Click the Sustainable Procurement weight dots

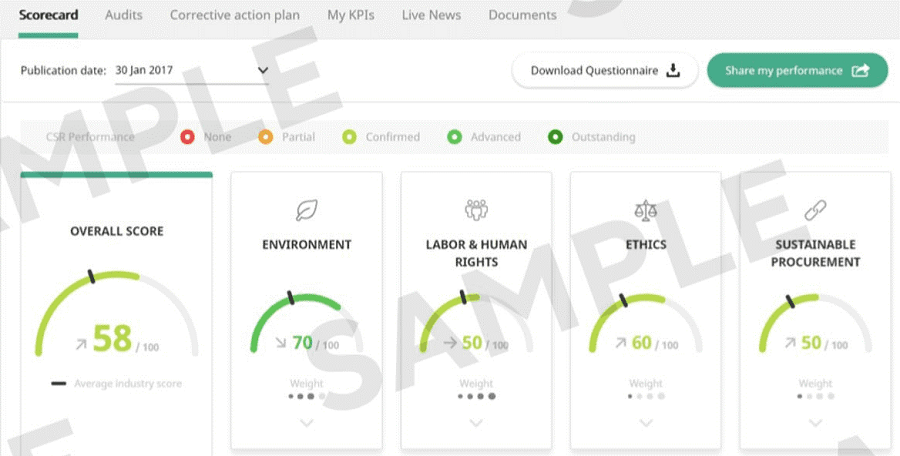pyautogui.click(x=816, y=396)
